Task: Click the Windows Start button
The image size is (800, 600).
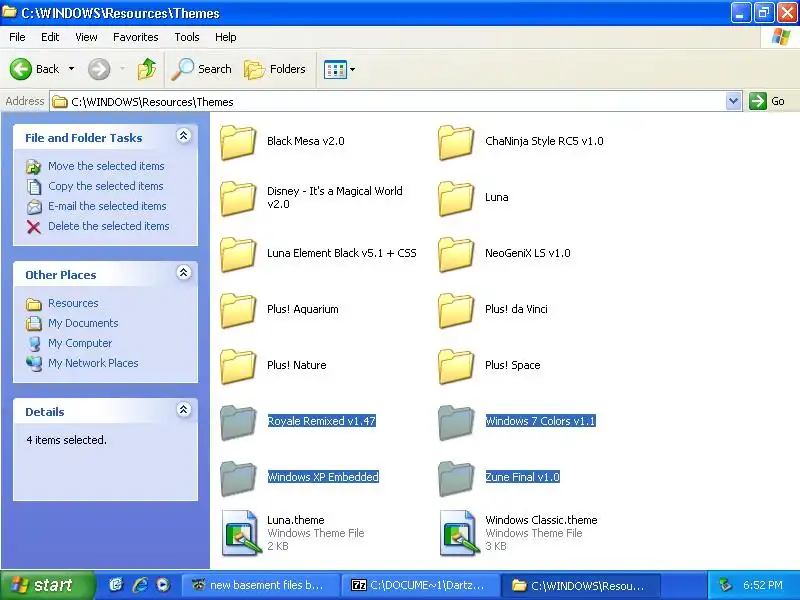Action: (x=47, y=585)
